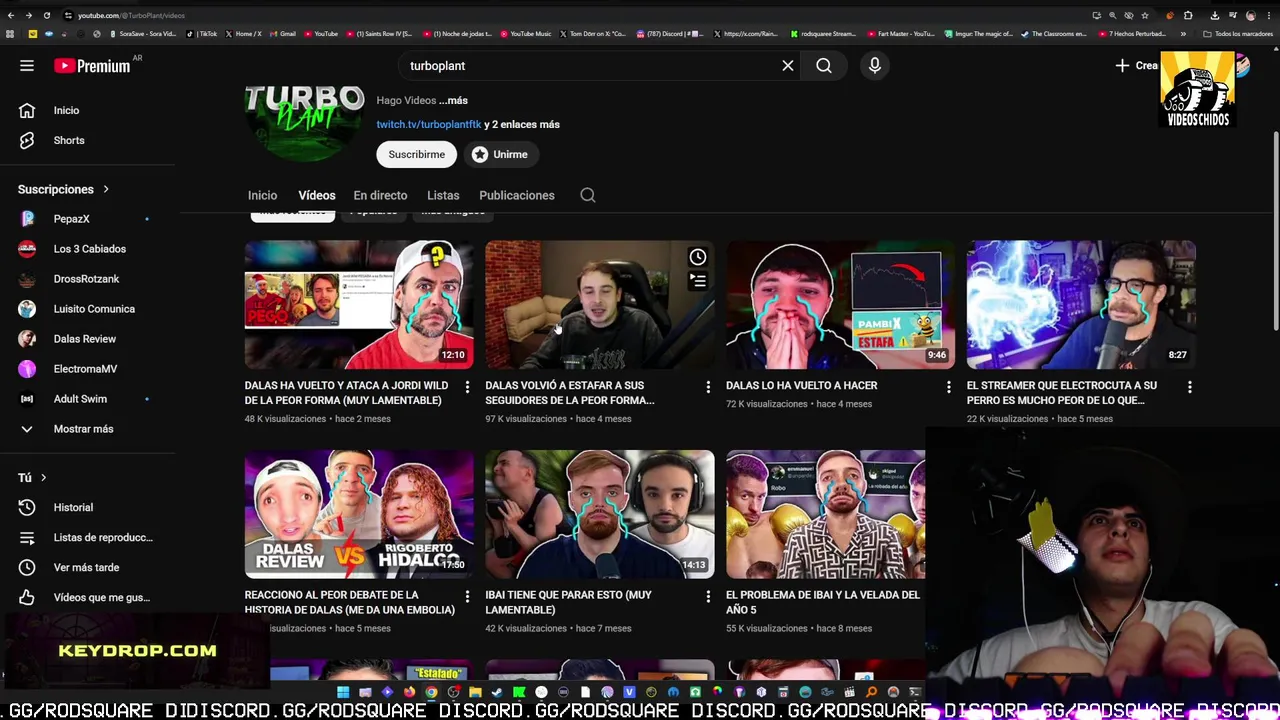1280x720 pixels.
Task: Clear the search text with the X icon
Action: [x=788, y=66]
